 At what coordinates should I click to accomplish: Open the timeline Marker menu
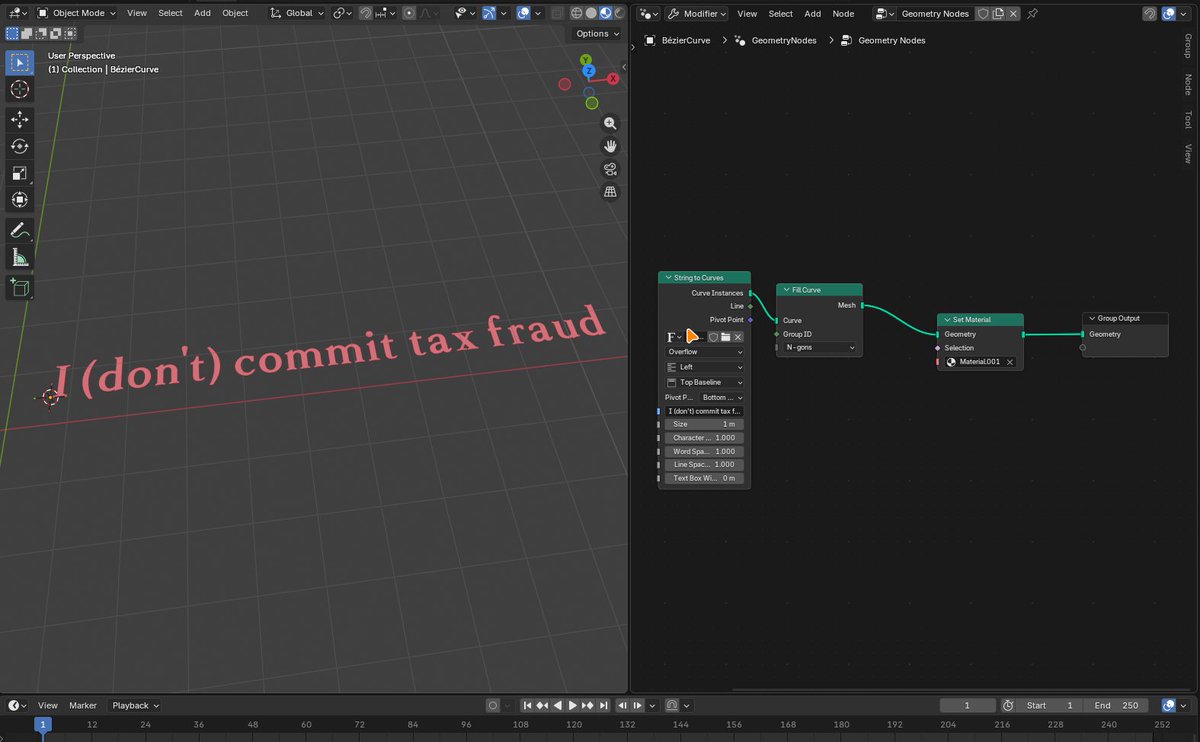(x=83, y=705)
